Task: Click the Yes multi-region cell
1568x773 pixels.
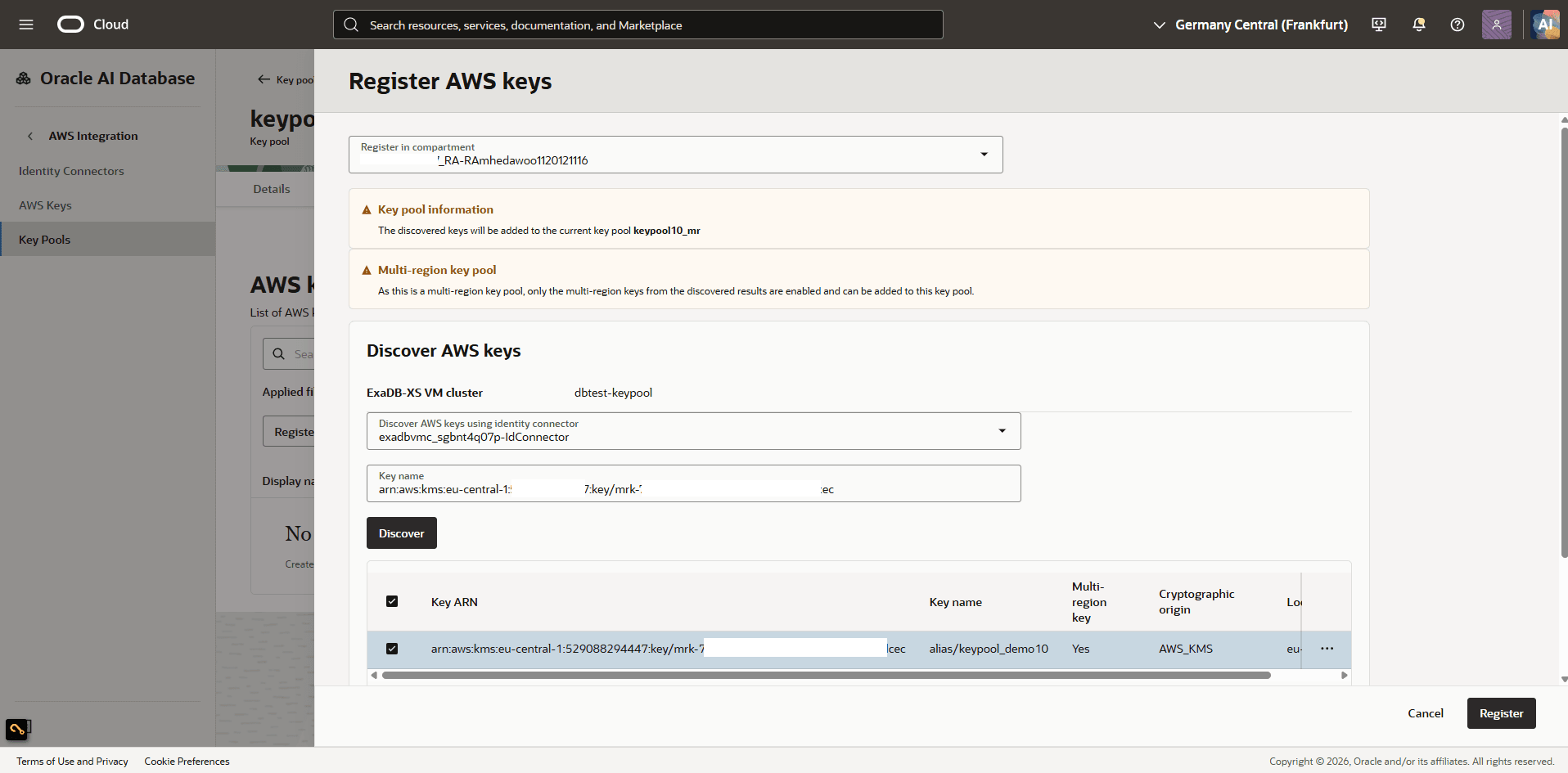Action: pyautogui.click(x=1080, y=649)
